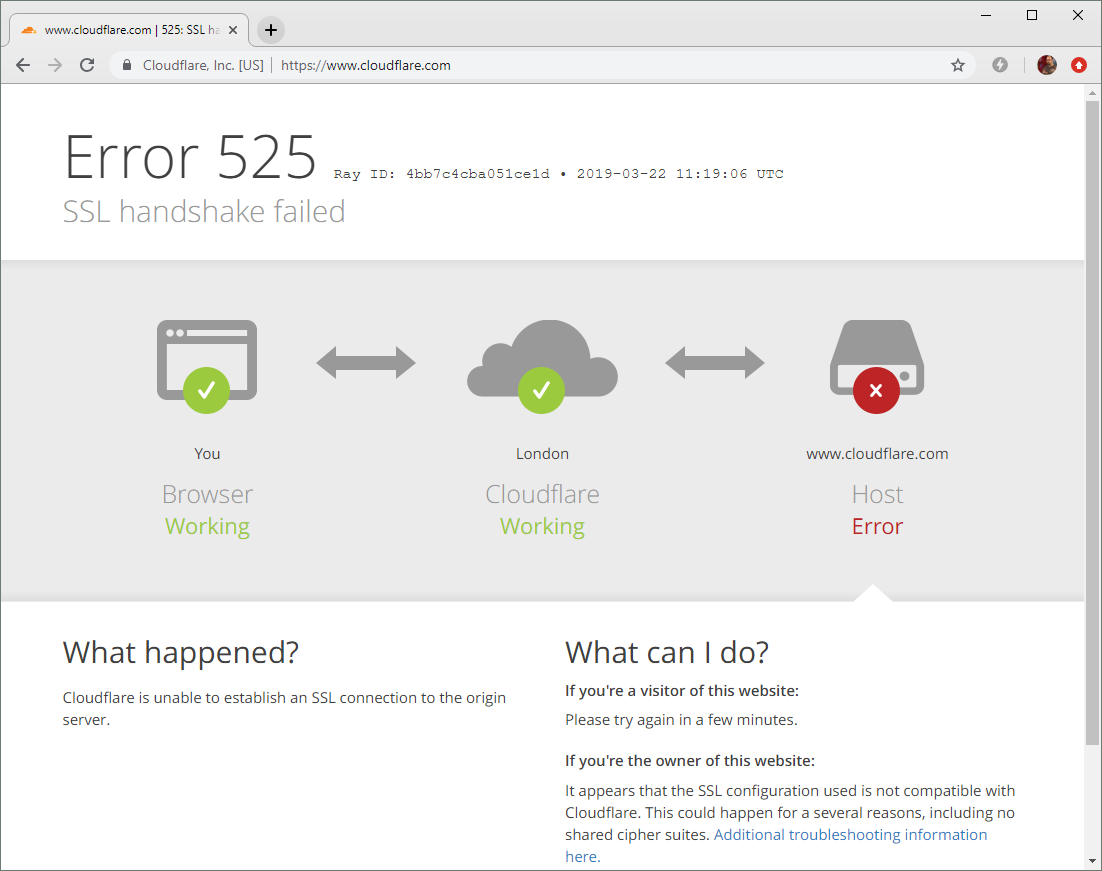Click the 'What happened?' heading

pos(181,653)
